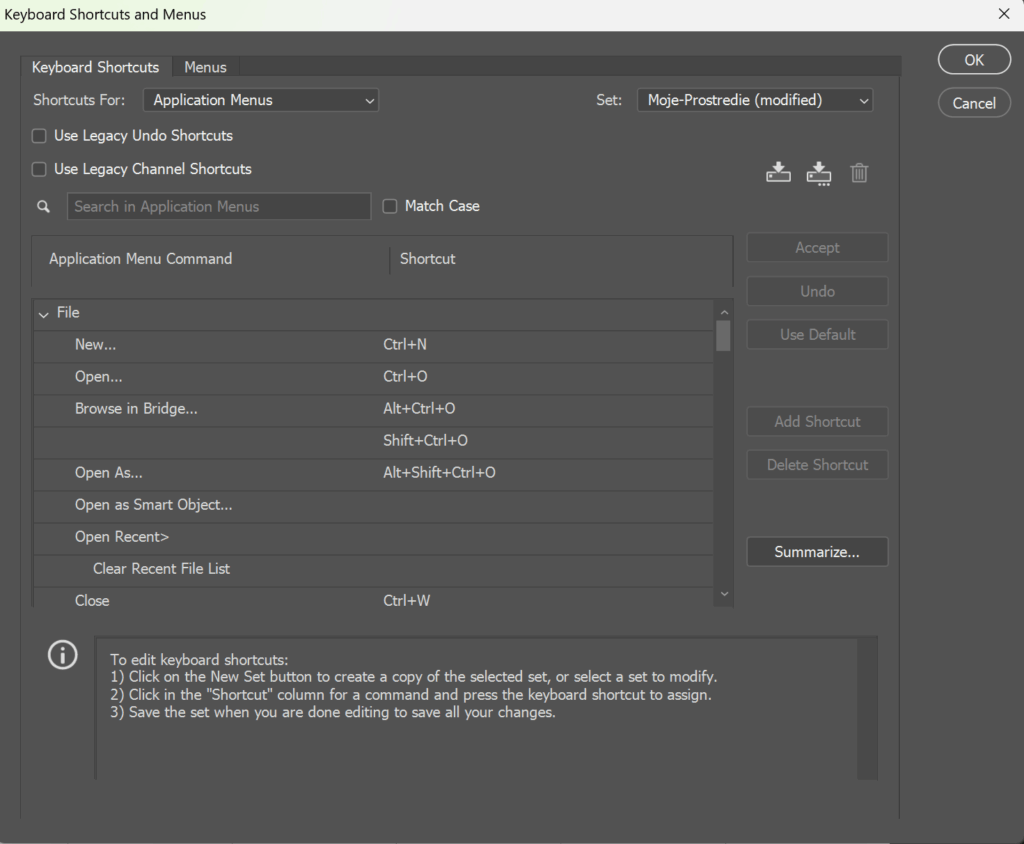Image resolution: width=1024 pixels, height=844 pixels.
Task: Close the Keyboard Shortcuts dialog window
Action: coord(1004,14)
